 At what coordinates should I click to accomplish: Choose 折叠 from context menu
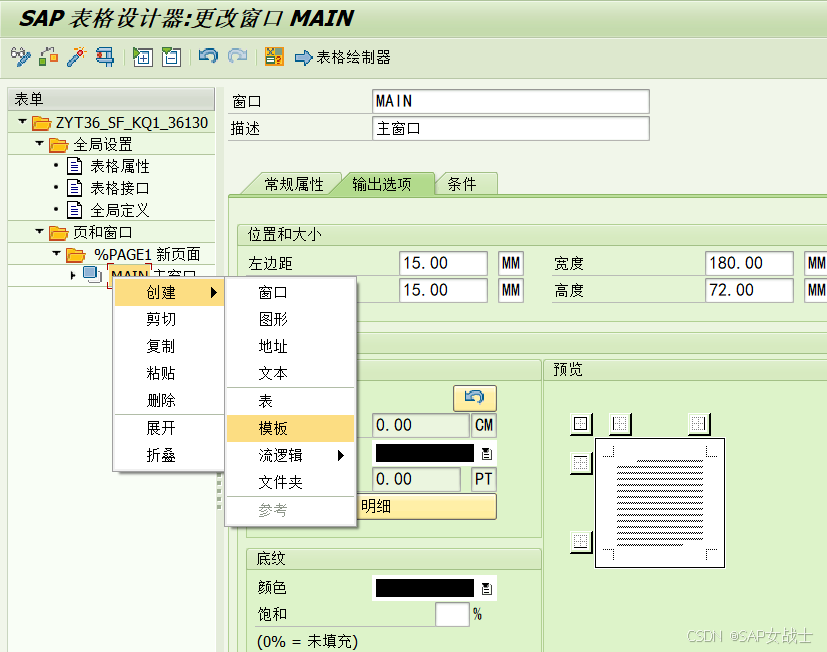tap(169, 455)
